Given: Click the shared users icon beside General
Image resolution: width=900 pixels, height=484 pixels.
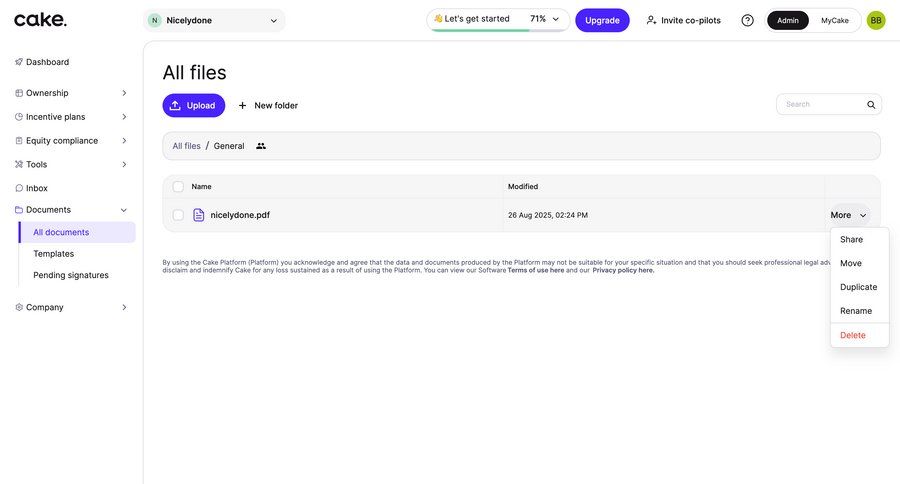Looking at the screenshot, I should [x=261, y=146].
